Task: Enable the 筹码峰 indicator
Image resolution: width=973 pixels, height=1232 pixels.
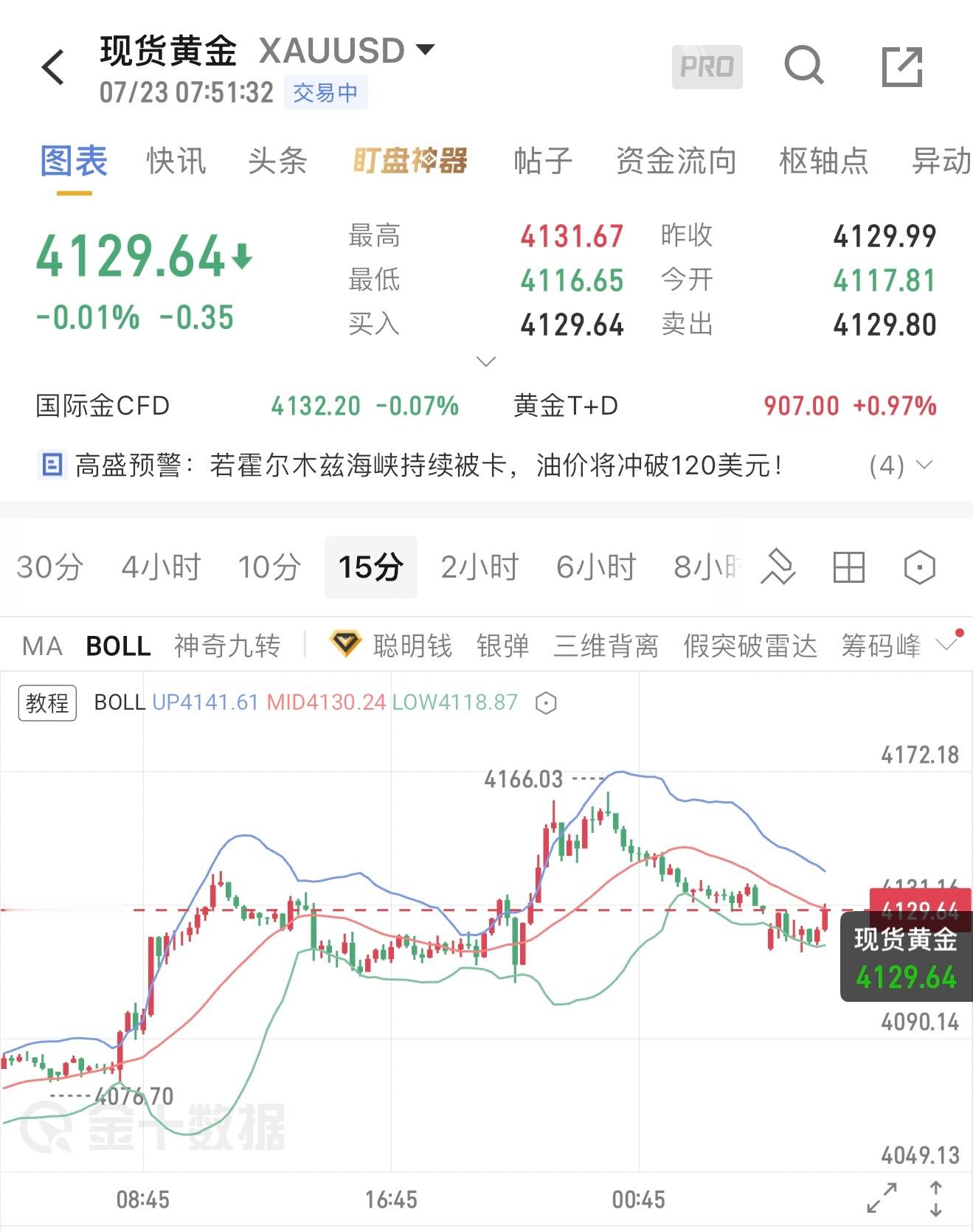Action: coord(882,646)
